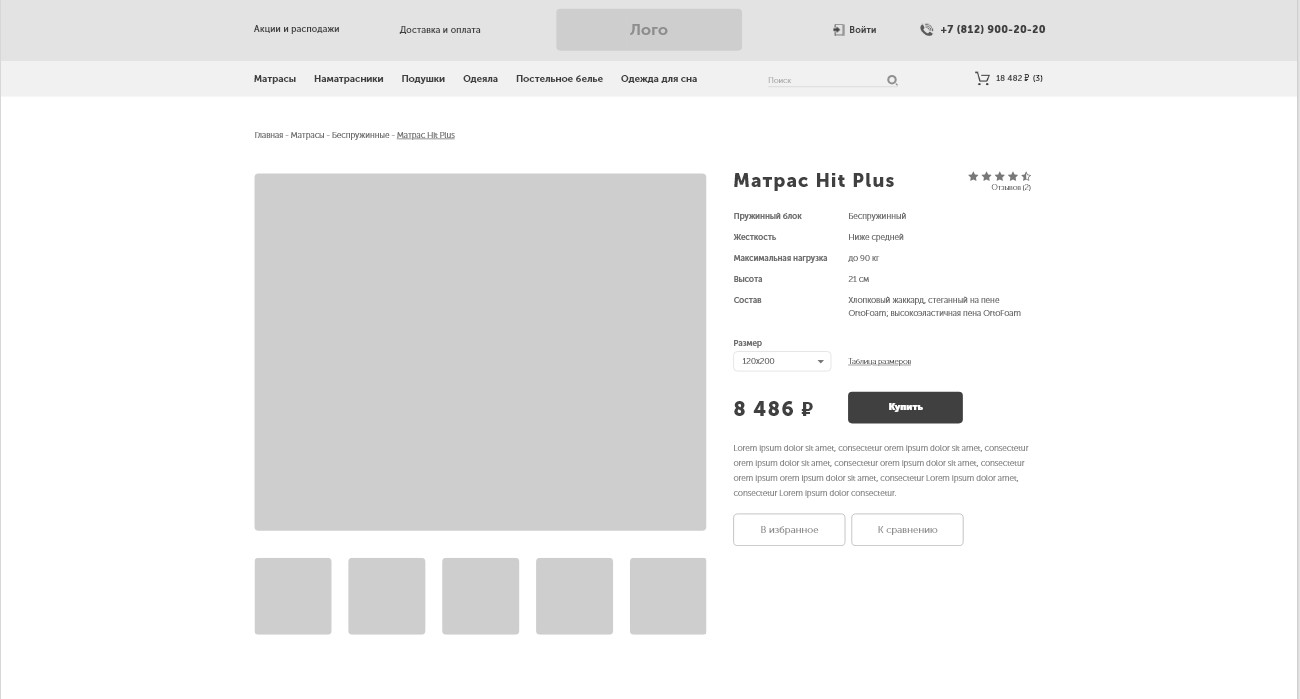The height and width of the screenshot is (699, 1300).
Task: Click the Беспружинный spec value
Action: [877, 216]
